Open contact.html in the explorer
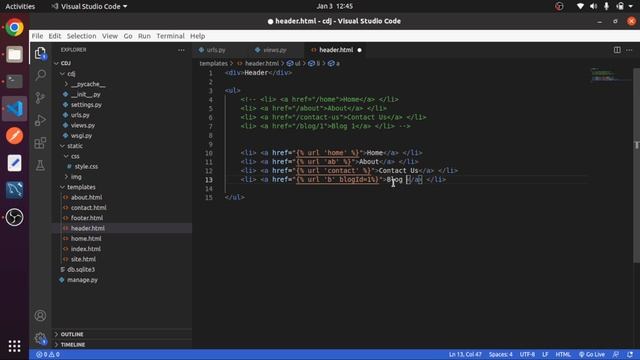 click(x=88, y=207)
